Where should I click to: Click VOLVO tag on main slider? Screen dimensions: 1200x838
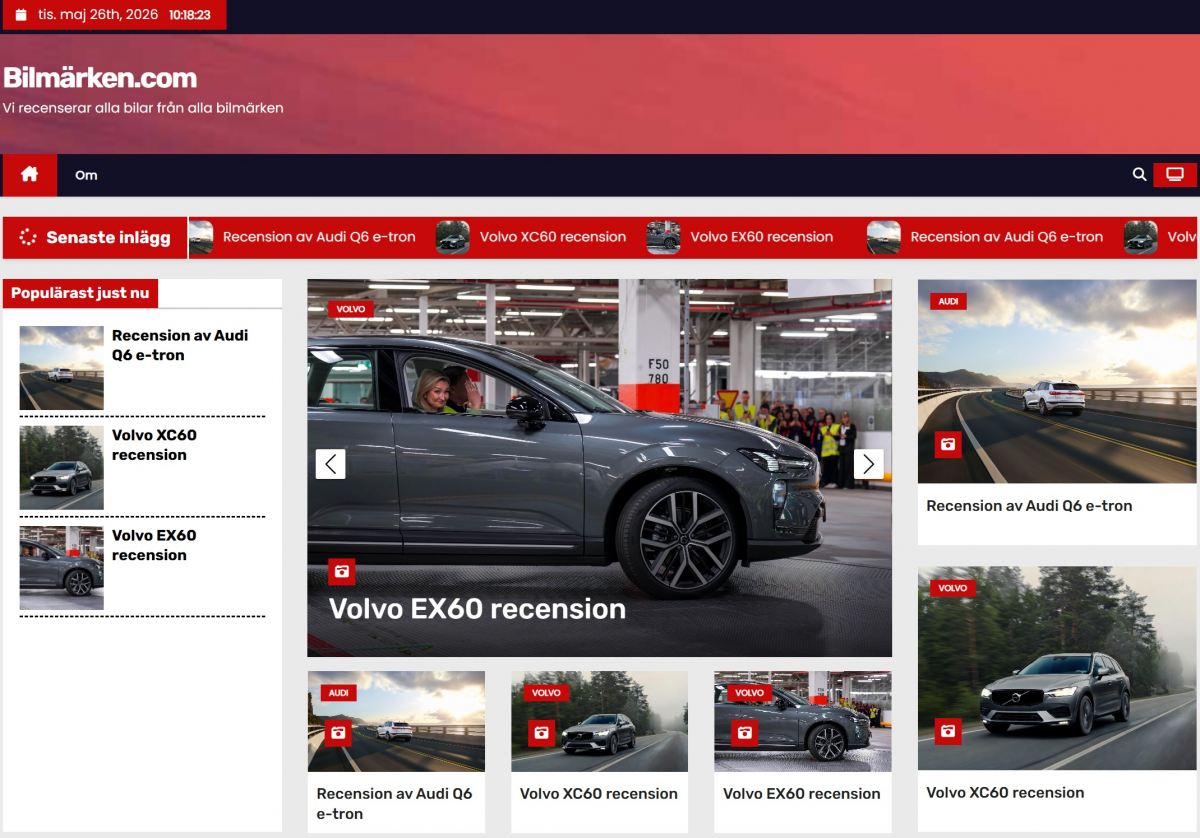click(351, 309)
